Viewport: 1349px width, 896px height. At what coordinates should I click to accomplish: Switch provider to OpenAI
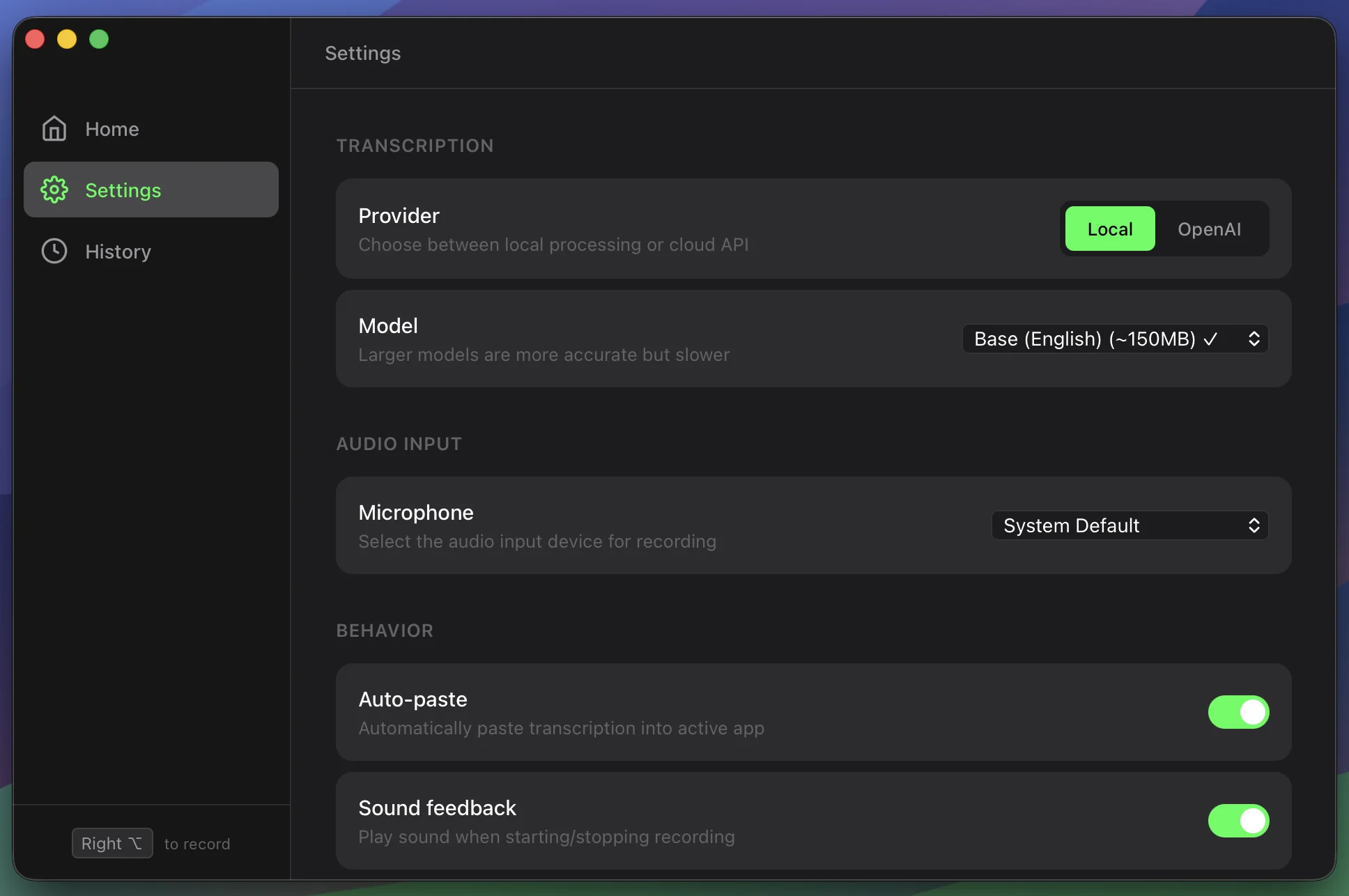click(x=1210, y=229)
